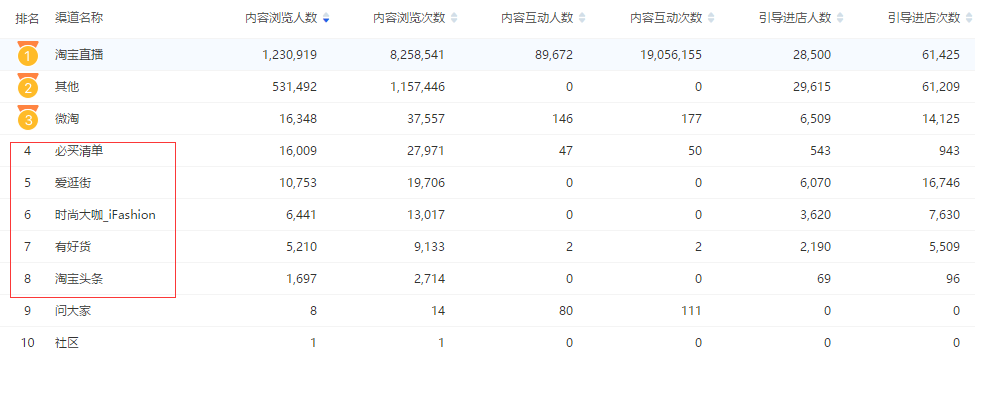Click the value 14,125
The width and height of the screenshot is (996, 394).
click(941, 119)
